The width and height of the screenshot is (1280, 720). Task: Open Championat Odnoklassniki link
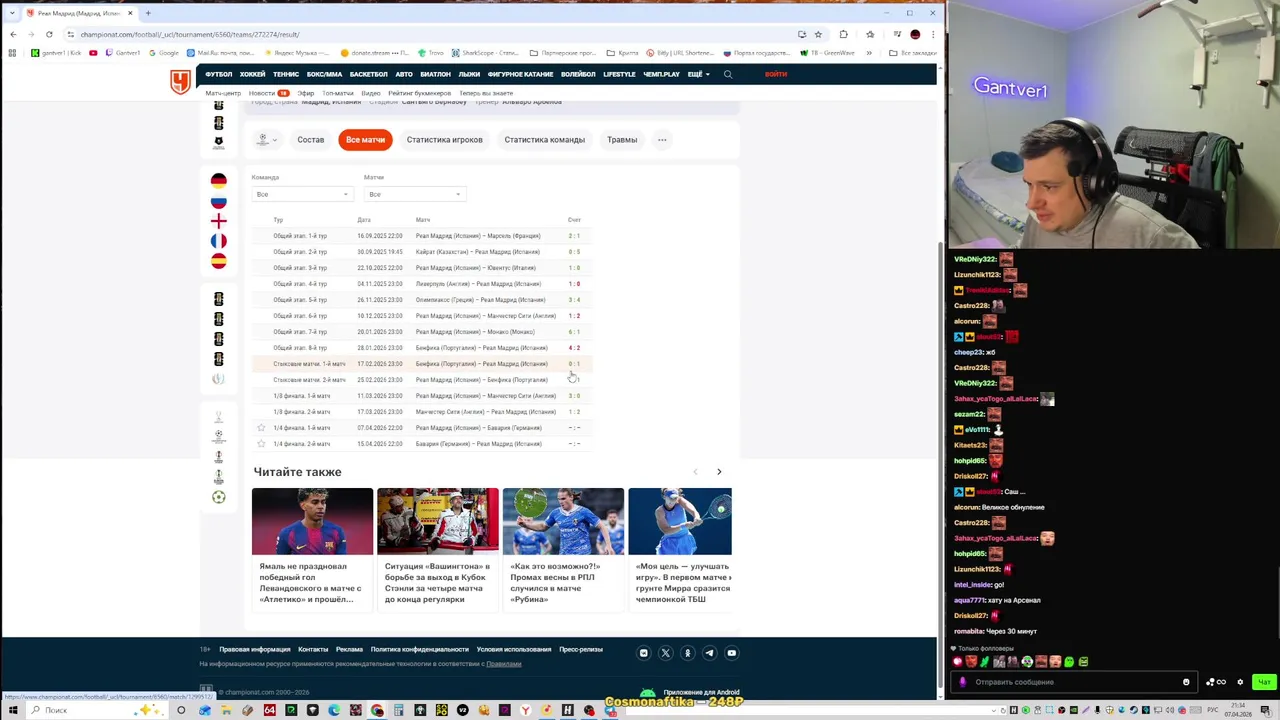point(688,653)
